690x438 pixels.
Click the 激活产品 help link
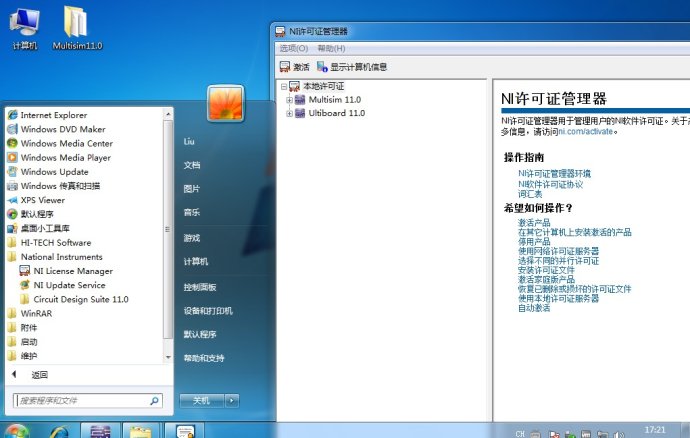click(534, 223)
